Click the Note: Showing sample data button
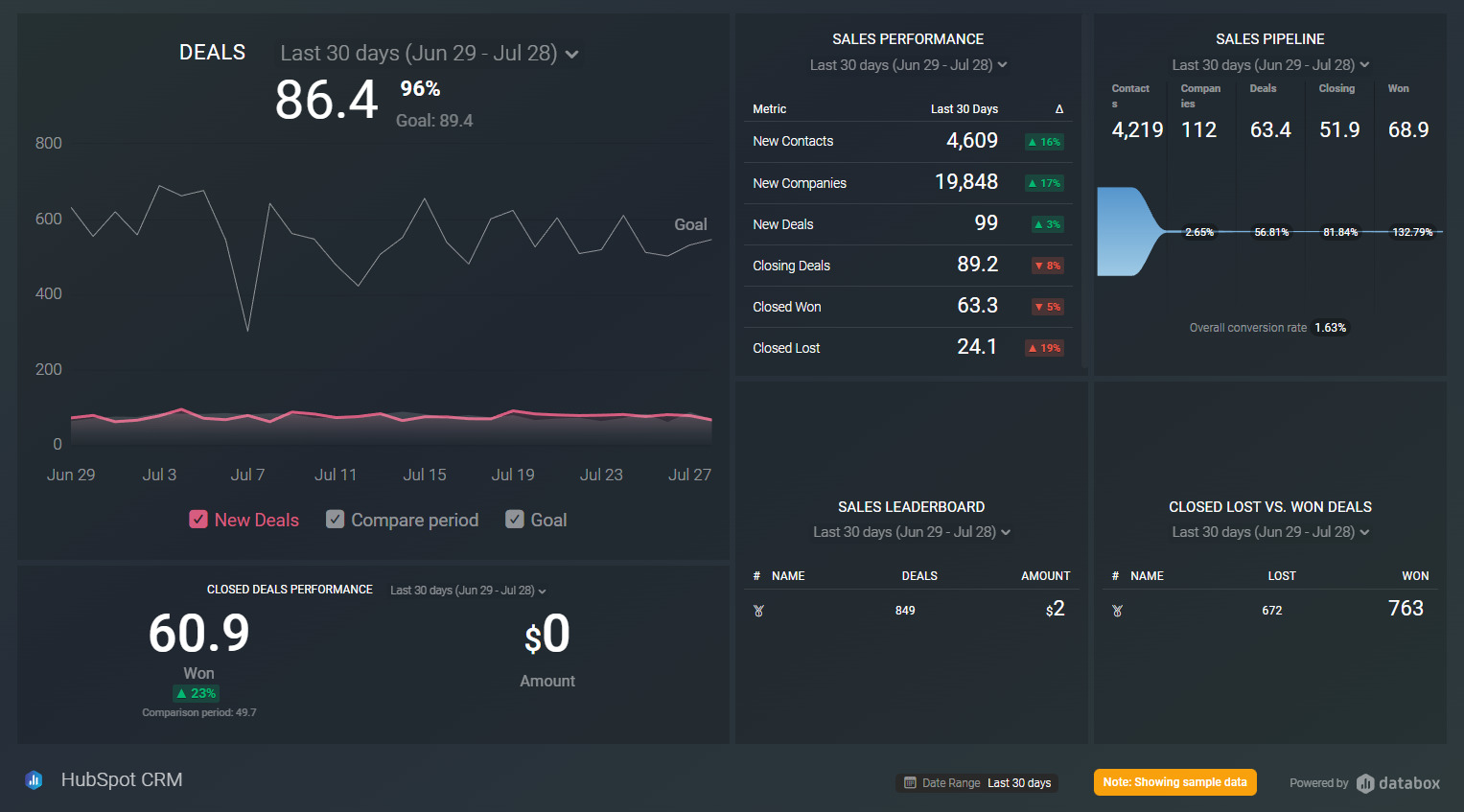 pyautogui.click(x=1174, y=781)
